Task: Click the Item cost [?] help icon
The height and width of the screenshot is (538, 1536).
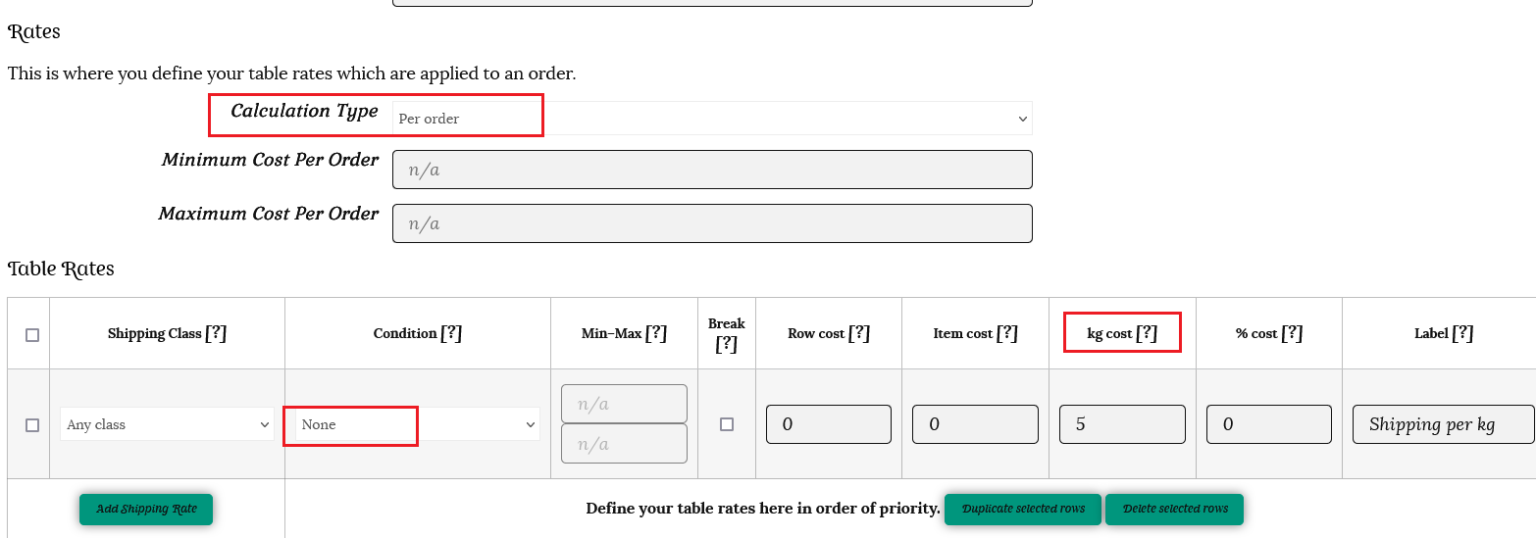Action: pos(1007,334)
